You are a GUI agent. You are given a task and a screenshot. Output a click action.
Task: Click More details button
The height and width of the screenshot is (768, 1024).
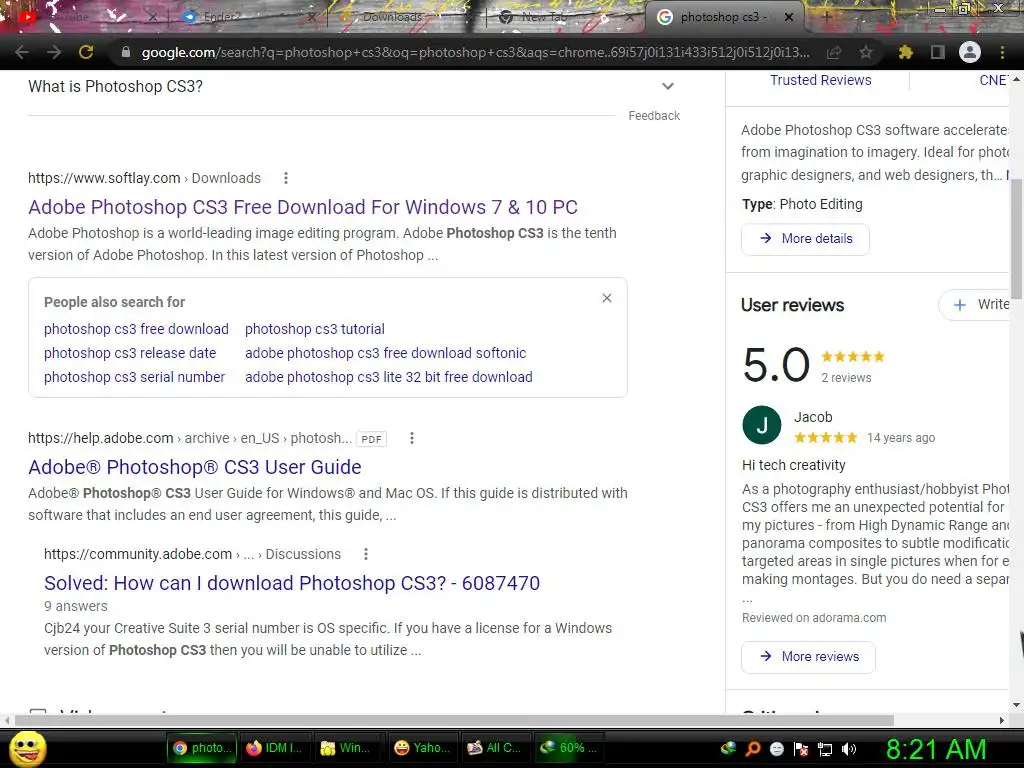click(805, 238)
